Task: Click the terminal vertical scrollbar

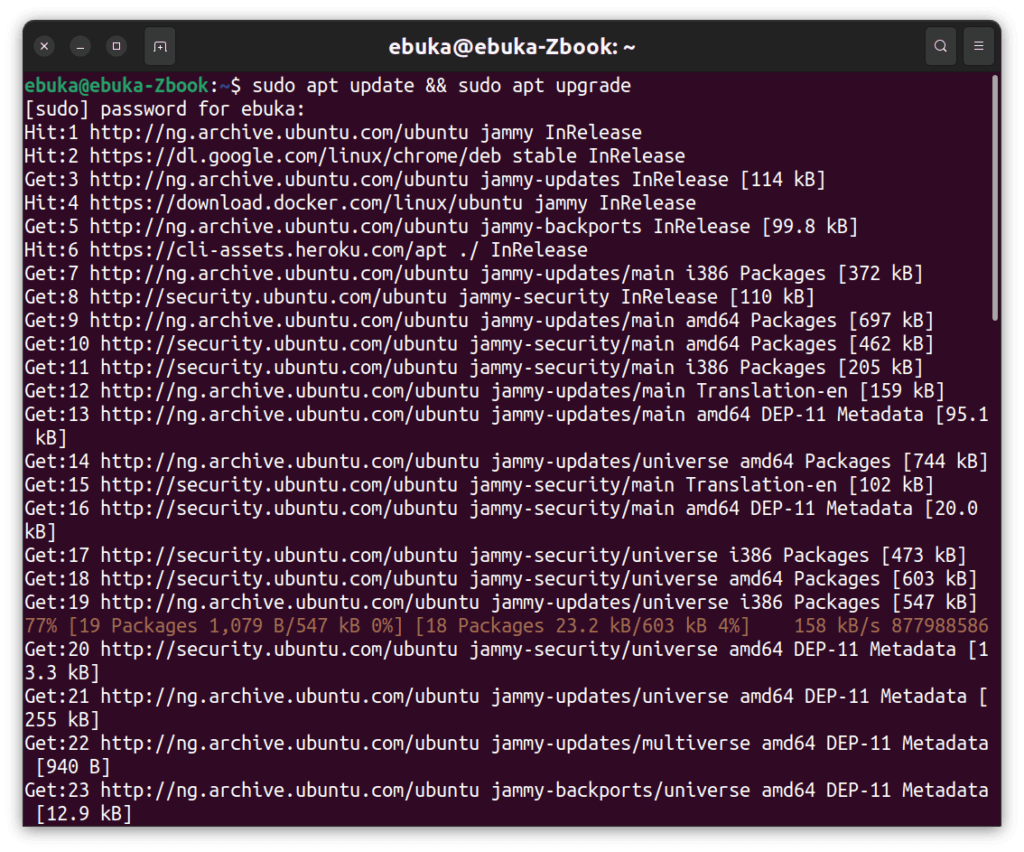Action: click(995, 197)
